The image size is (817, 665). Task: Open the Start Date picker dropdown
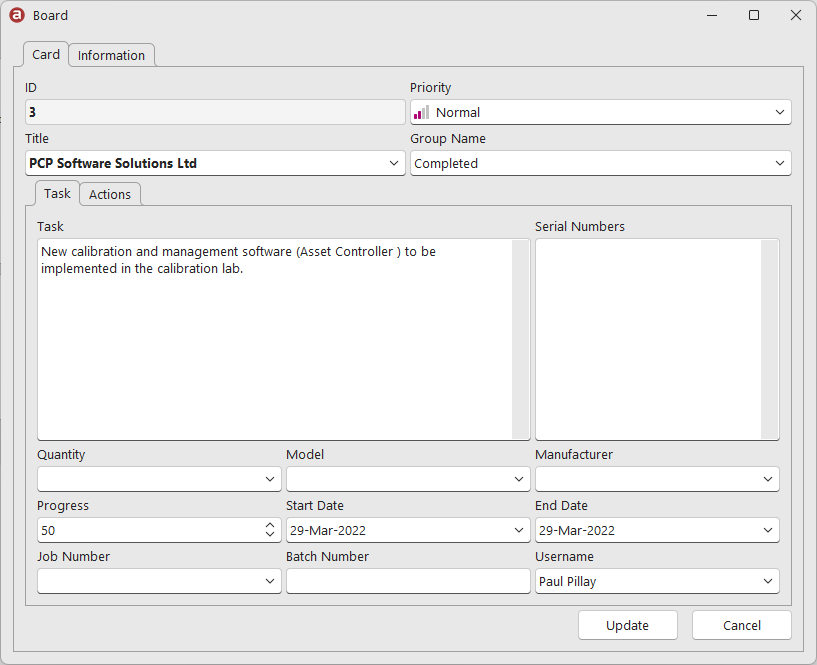[518, 530]
